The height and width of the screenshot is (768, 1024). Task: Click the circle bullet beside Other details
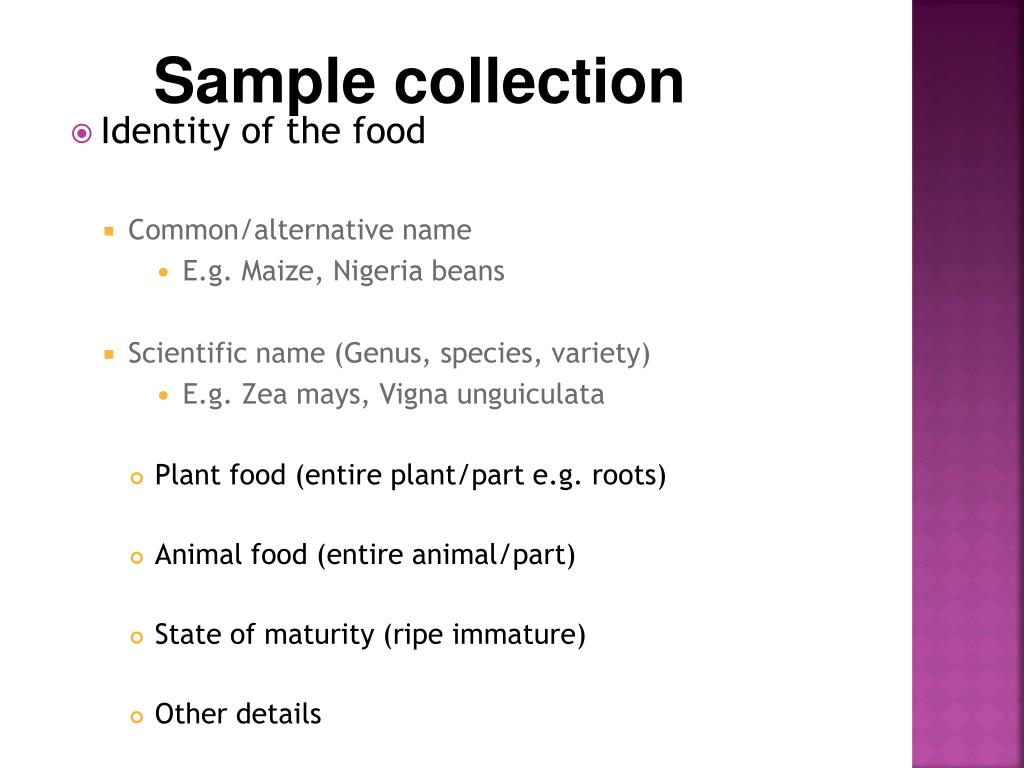tap(136, 717)
